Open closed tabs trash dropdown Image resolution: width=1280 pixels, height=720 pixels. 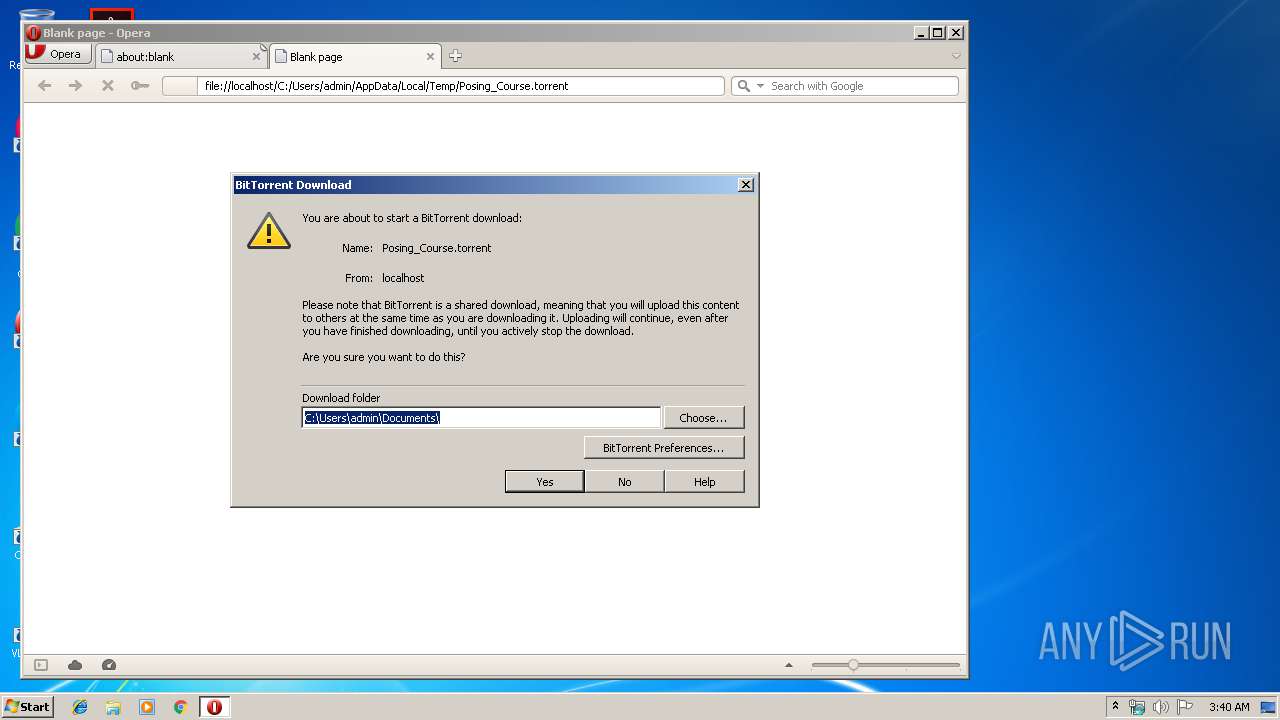(956, 56)
